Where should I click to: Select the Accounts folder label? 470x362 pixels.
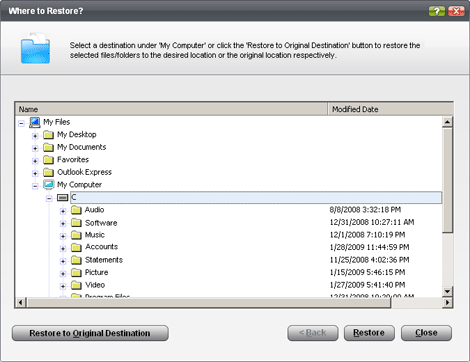[x=101, y=247]
